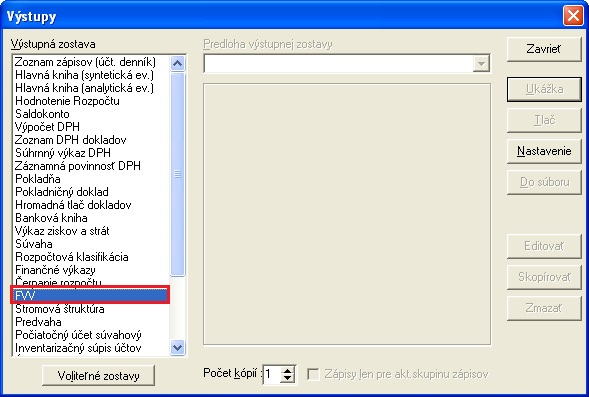
Task: Click the Zavrieť button
Action: point(544,49)
